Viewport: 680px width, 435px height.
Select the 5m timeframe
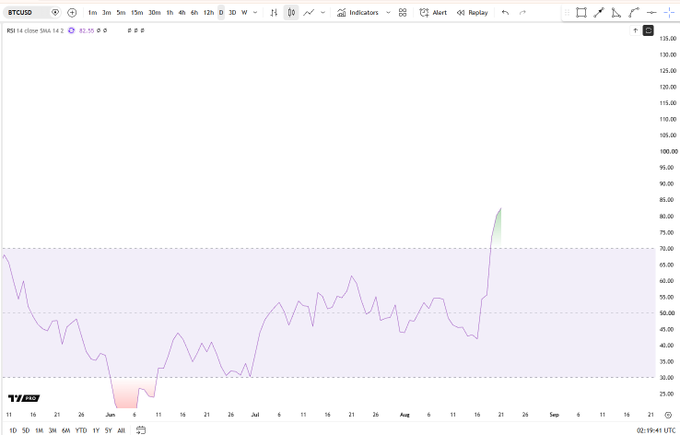pos(121,13)
